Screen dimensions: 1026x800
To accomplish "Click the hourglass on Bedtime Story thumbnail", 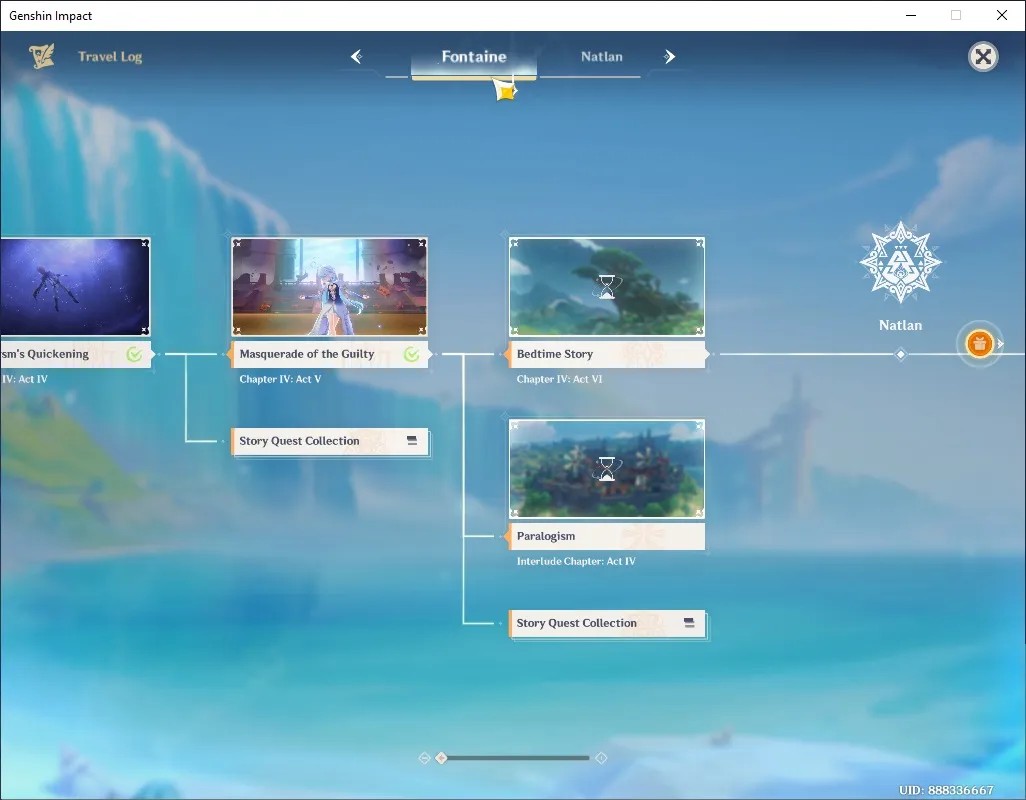I will coord(607,287).
